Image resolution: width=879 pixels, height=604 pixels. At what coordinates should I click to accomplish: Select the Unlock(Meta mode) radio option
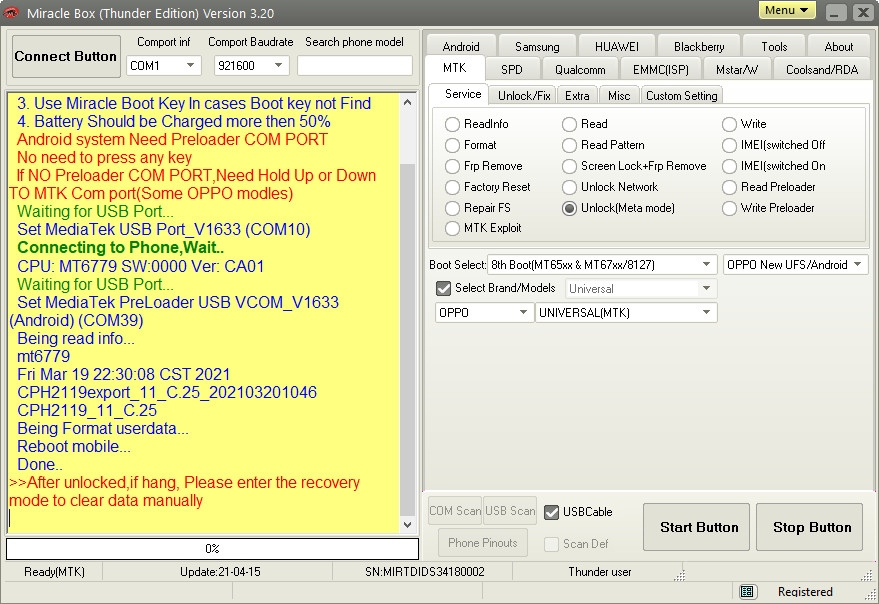pyautogui.click(x=569, y=208)
